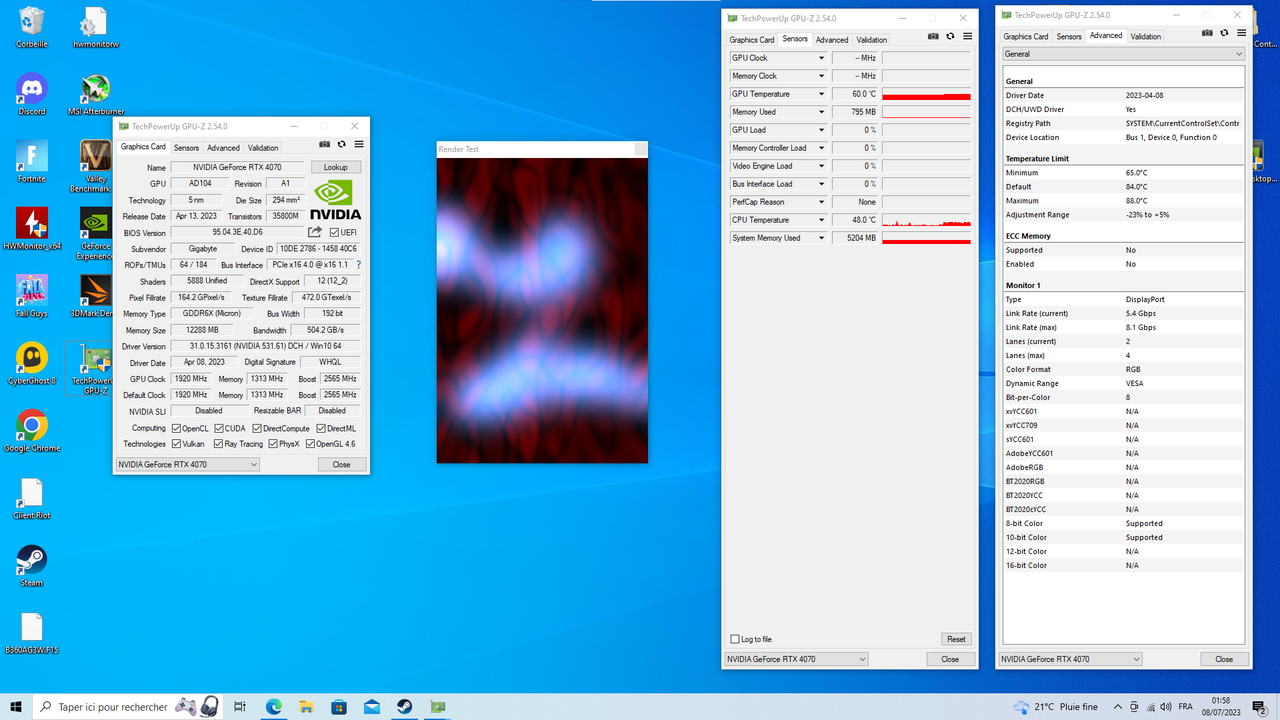Click the Bus Interface question mark icon
This screenshot has height=720, width=1280.
[x=359, y=265]
